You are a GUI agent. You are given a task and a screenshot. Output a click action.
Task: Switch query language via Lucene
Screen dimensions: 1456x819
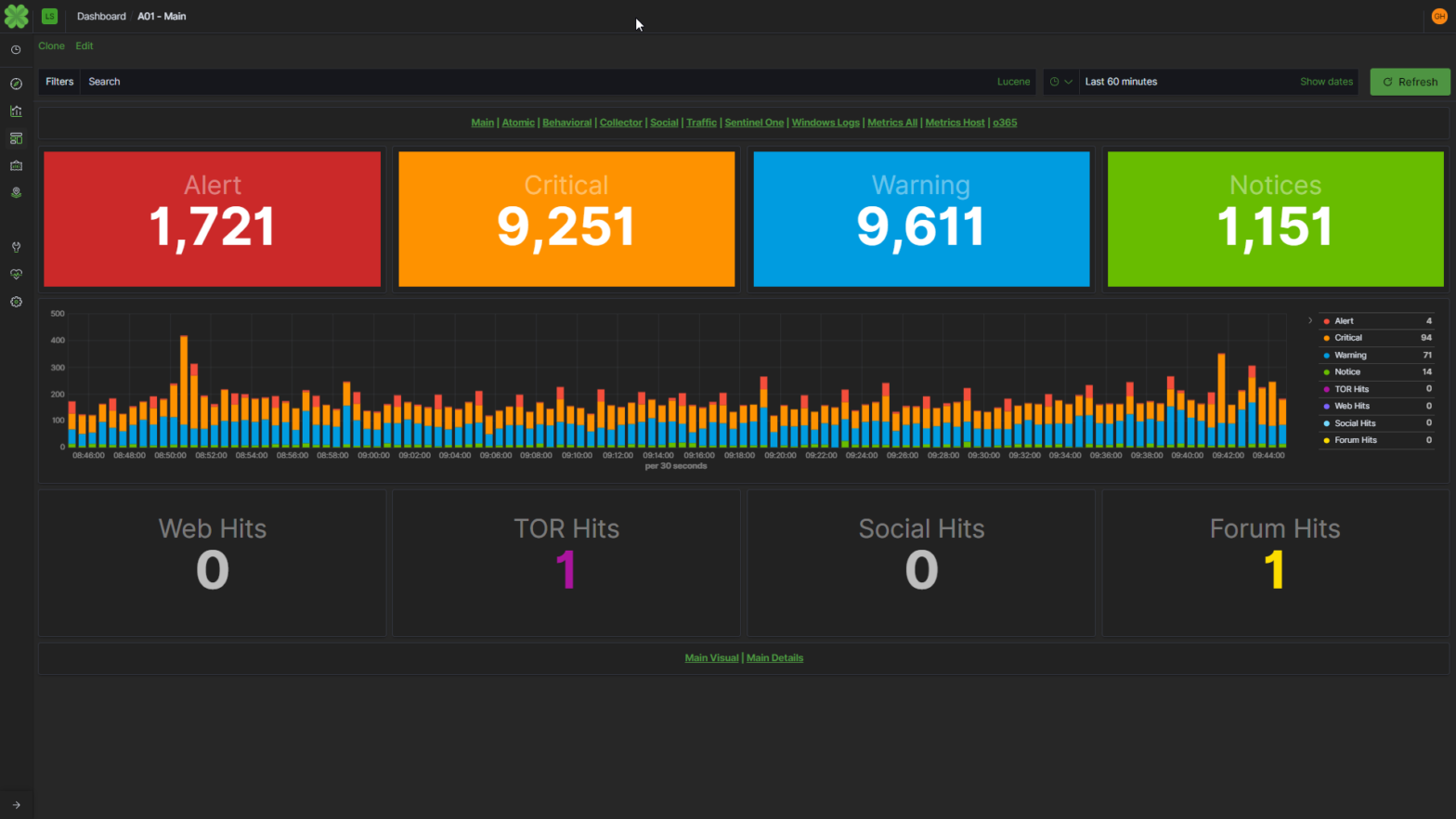1013,82
